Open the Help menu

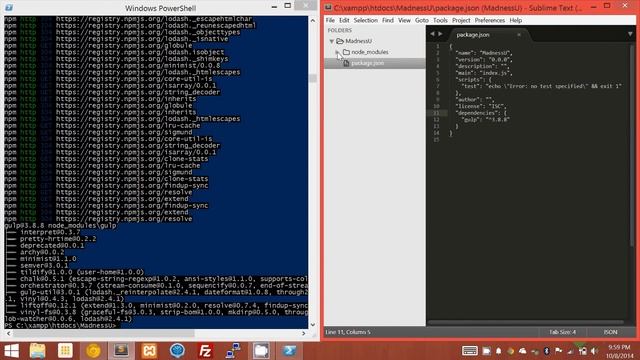pos(516,20)
